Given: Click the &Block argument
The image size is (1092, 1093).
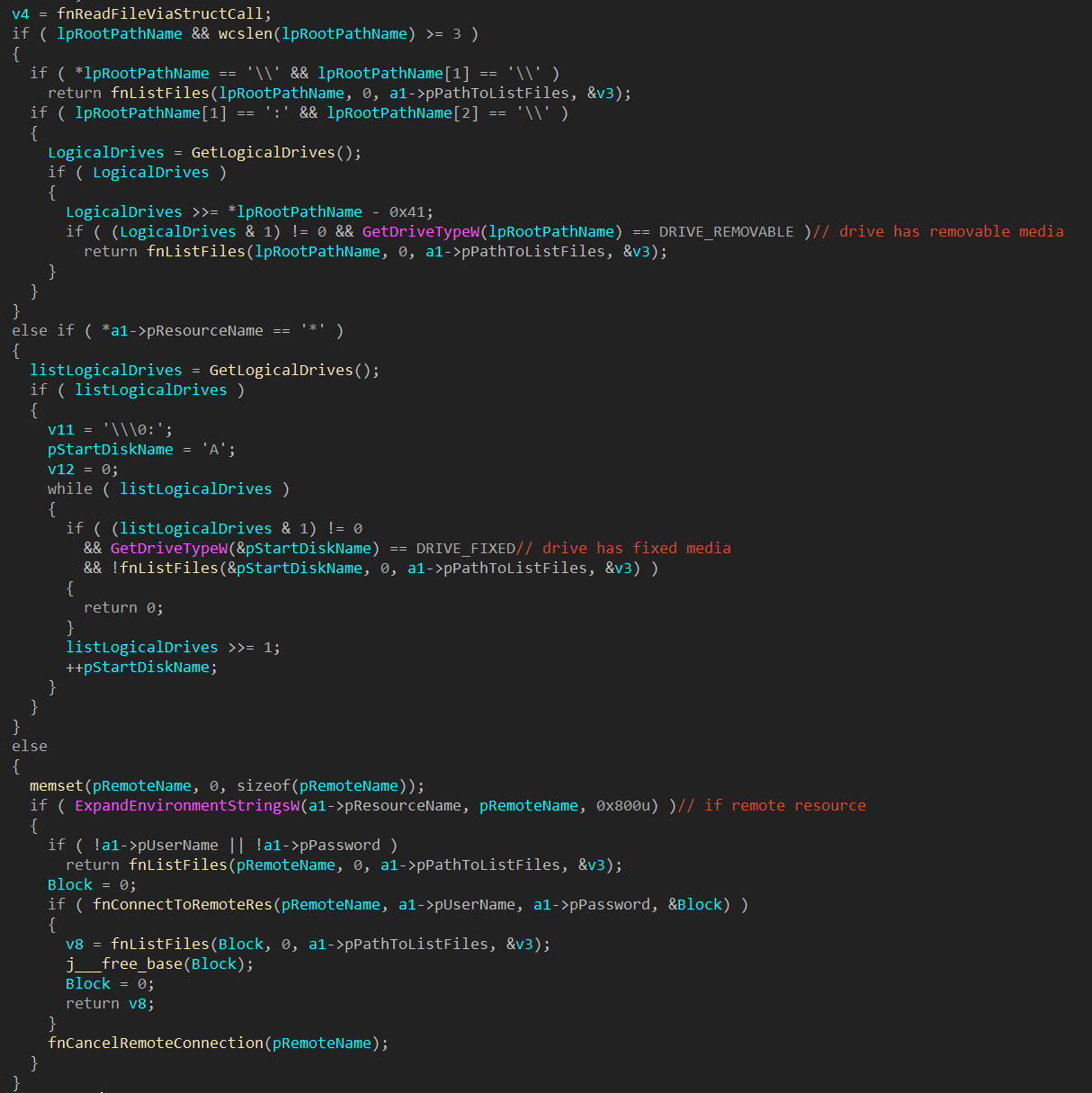Looking at the screenshot, I should click(695, 904).
